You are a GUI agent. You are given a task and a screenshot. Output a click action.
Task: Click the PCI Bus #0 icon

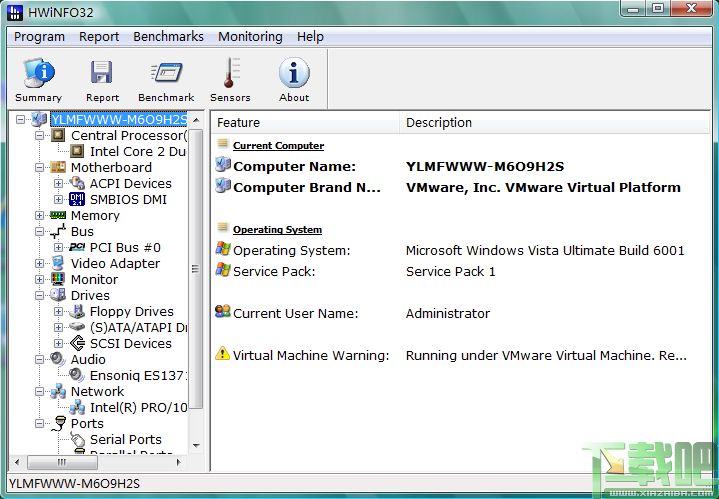coord(77,247)
